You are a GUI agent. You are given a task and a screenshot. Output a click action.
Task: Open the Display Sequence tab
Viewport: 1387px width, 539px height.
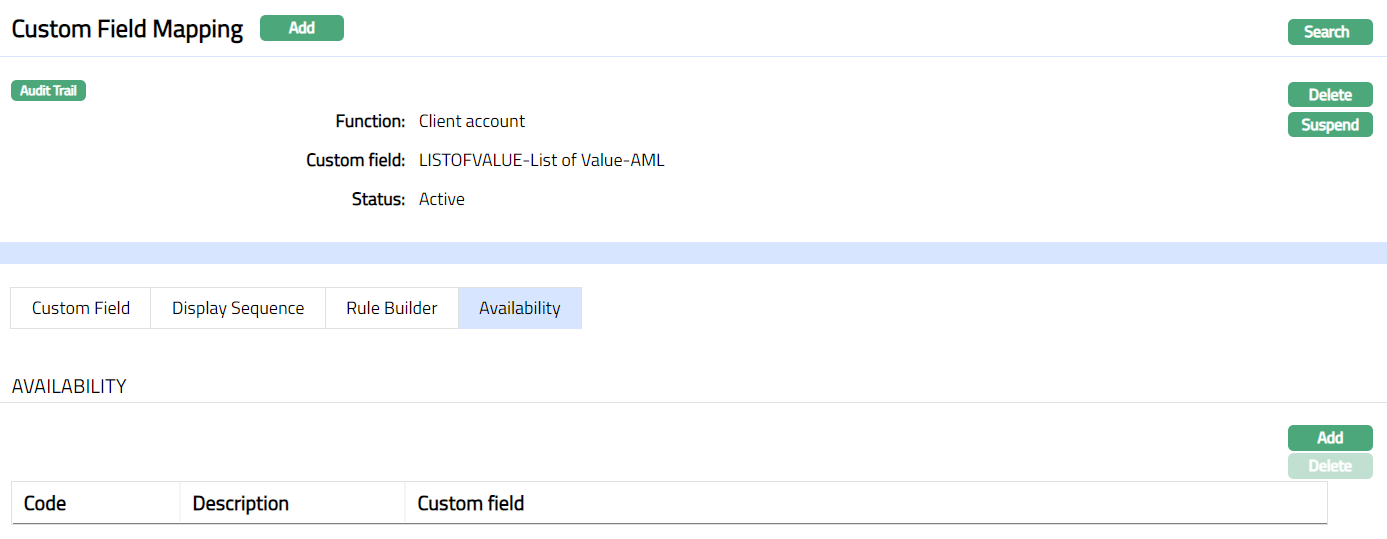click(x=238, y=308)
